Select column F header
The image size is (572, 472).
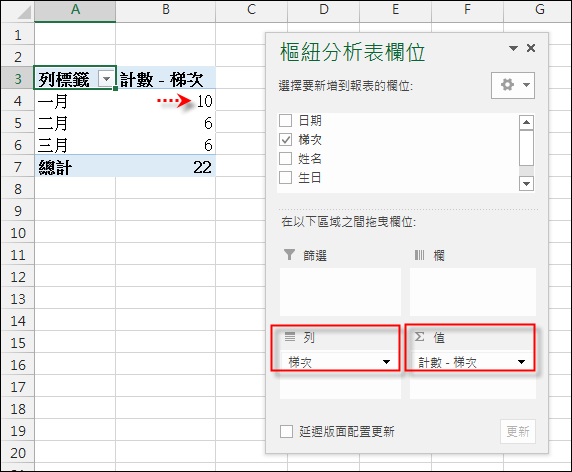tap(467, 11)
